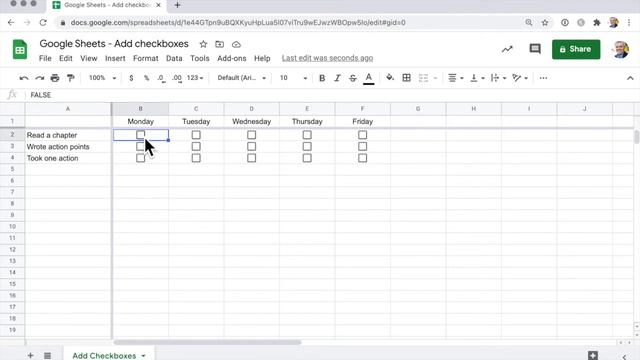Open the Edit menu

[x=66, y=58]
